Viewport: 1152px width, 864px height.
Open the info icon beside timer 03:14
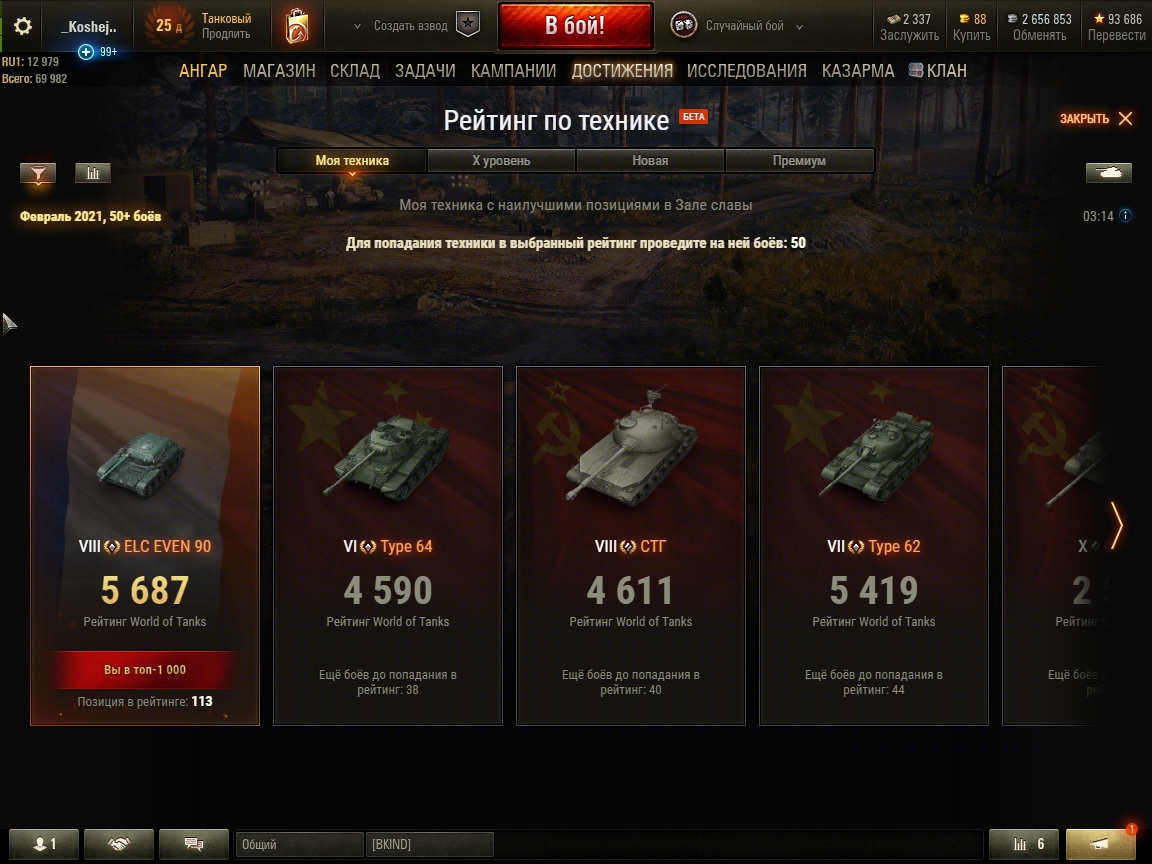click(x=1126, y=215)
